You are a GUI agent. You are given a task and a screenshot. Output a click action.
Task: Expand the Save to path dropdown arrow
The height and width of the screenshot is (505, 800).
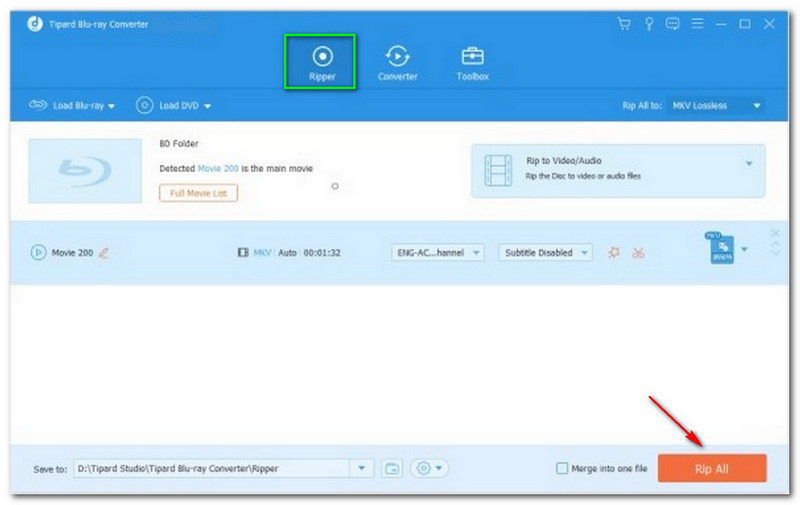361,468
